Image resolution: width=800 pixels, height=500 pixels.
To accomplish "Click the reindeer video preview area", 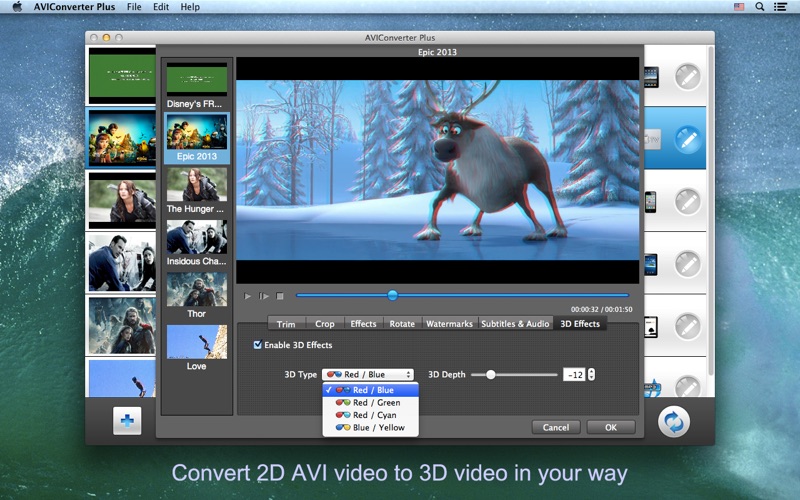I will pyautogui.click(x=437, y=170).
